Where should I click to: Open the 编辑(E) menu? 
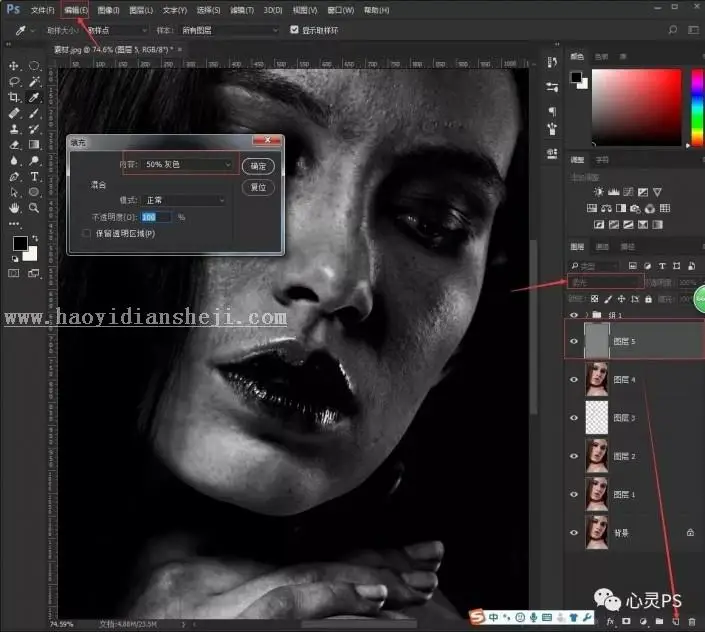[x=76, y=10]
